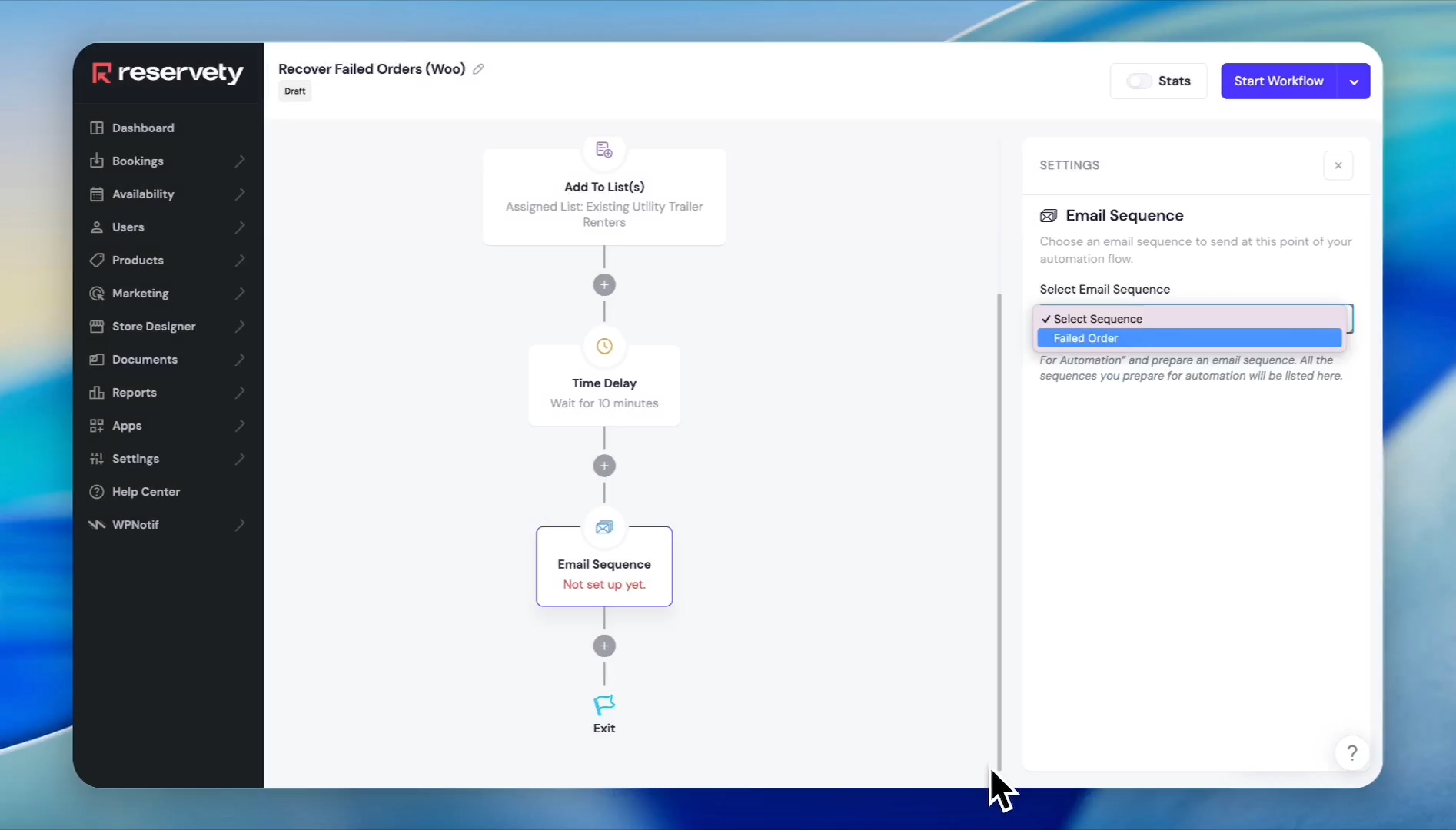Viewport: 1456px width, 830px height.
Task: Add step after Add To List node
Action: point(604,285)
